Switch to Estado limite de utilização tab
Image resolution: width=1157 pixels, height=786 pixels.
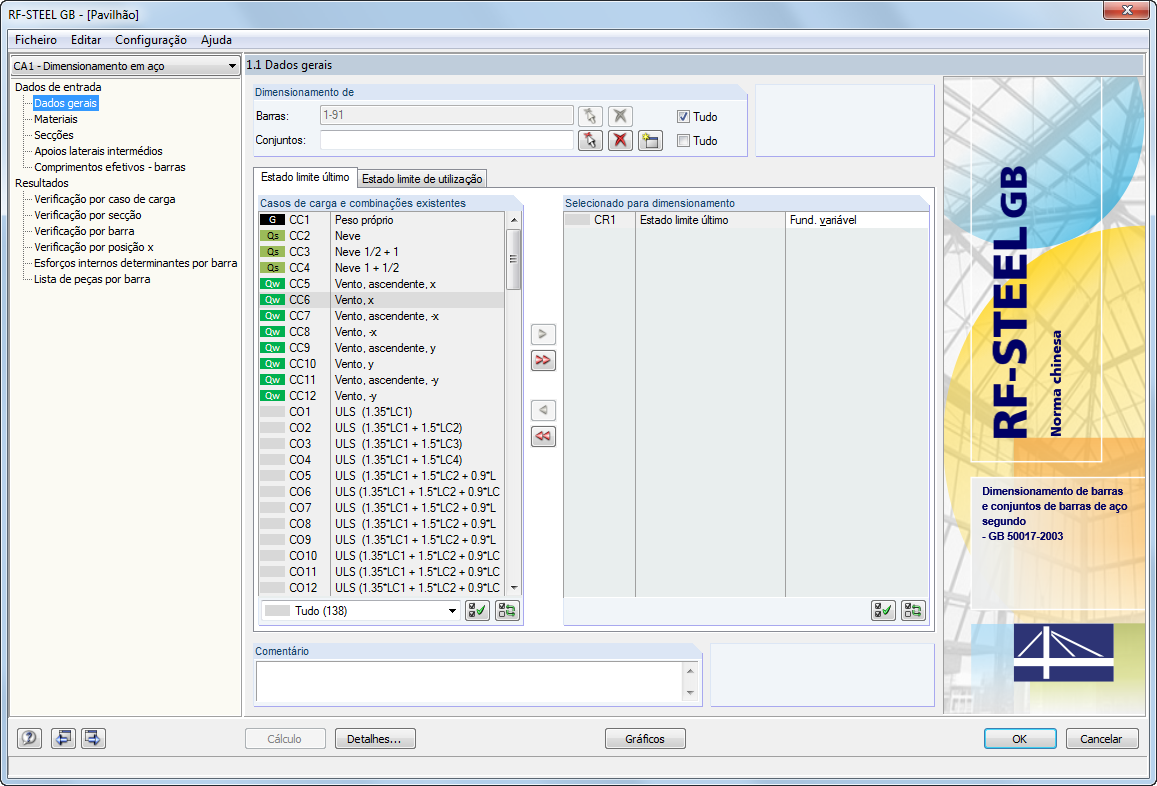tap(422, 179)
